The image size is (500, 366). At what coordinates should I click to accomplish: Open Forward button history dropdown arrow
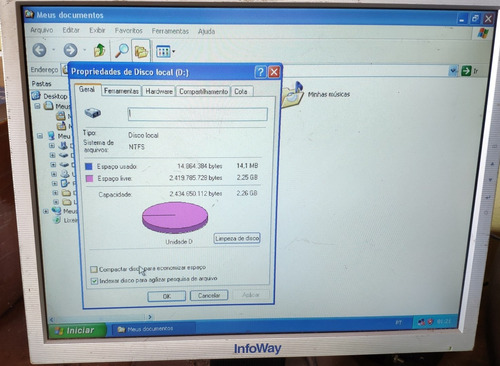click(x=85, y=50)
